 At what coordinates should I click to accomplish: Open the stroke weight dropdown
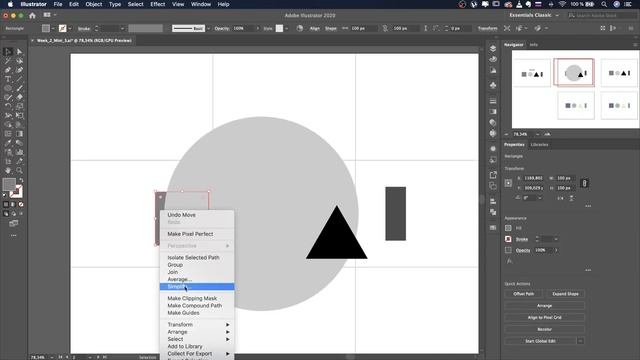pyautogui.click(x=122, y=28)
